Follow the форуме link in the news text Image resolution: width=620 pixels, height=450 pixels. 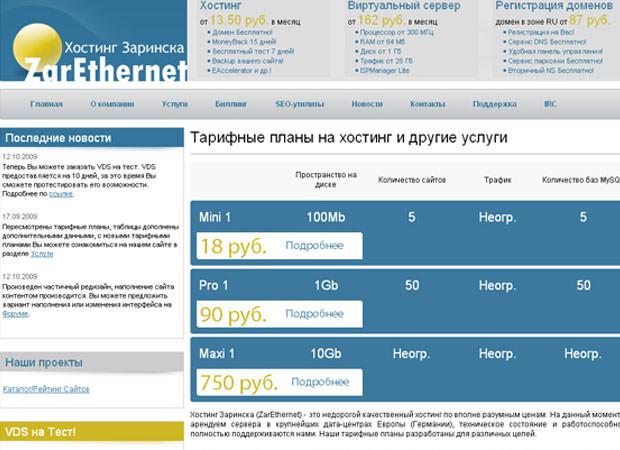coord(15,314)
